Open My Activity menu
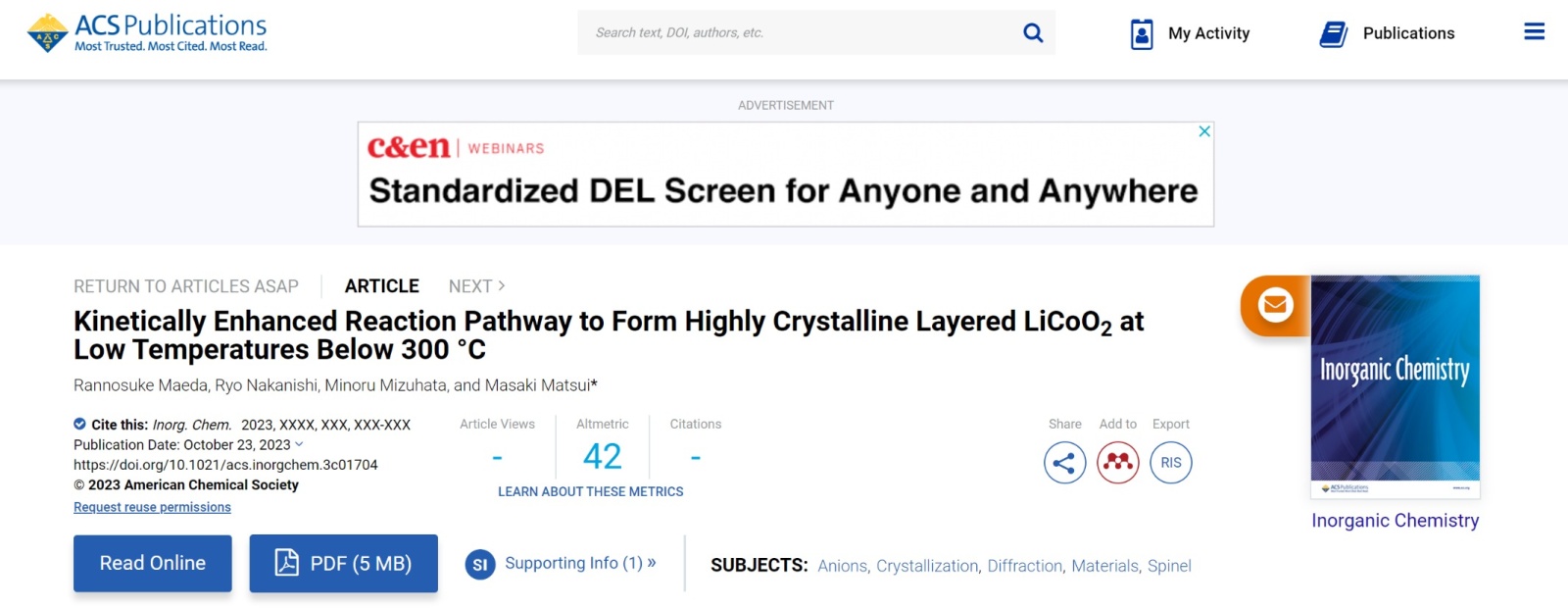This screenshot has width=1568, height=608. point(1191,33)
